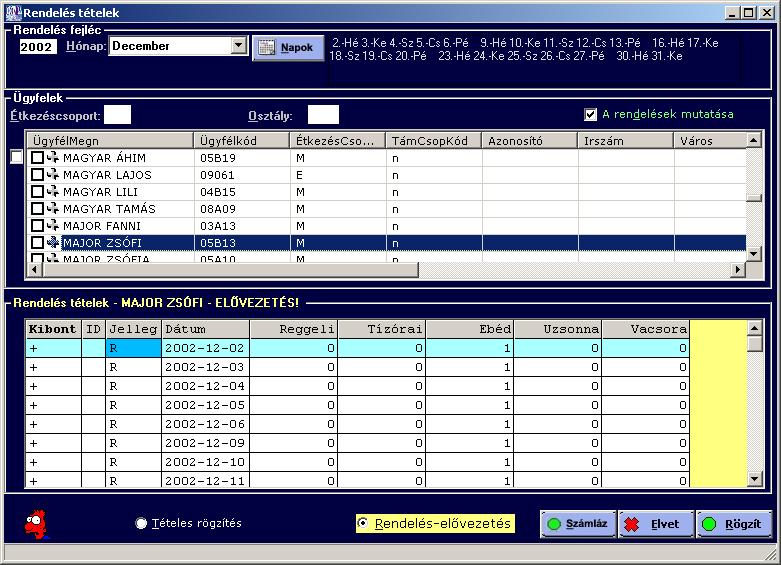
Task: Expand the 2002-12-05 row's plus sign
Action: click(x=33, y=405)
